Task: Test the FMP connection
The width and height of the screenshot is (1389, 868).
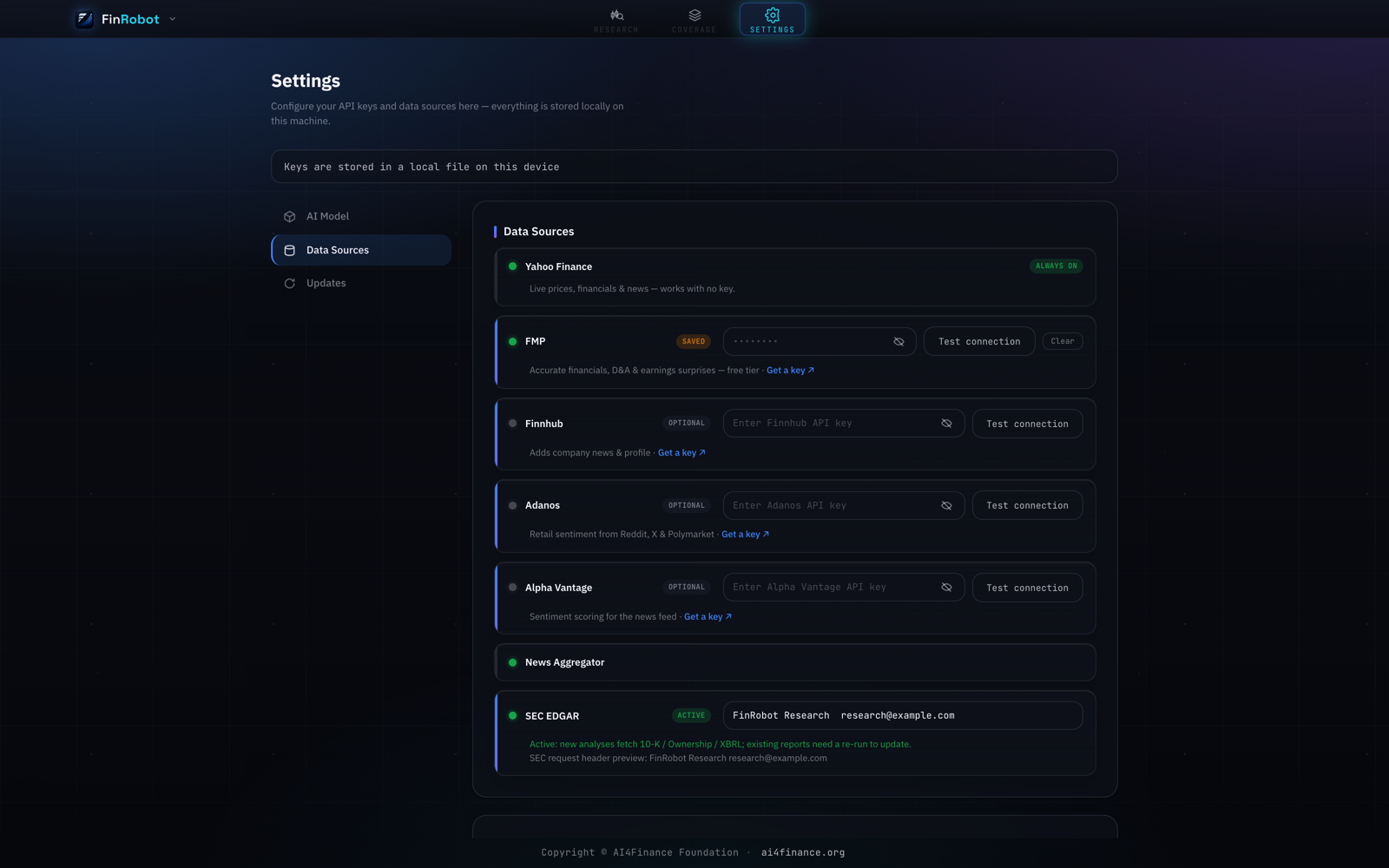Action: coord(979,342)
